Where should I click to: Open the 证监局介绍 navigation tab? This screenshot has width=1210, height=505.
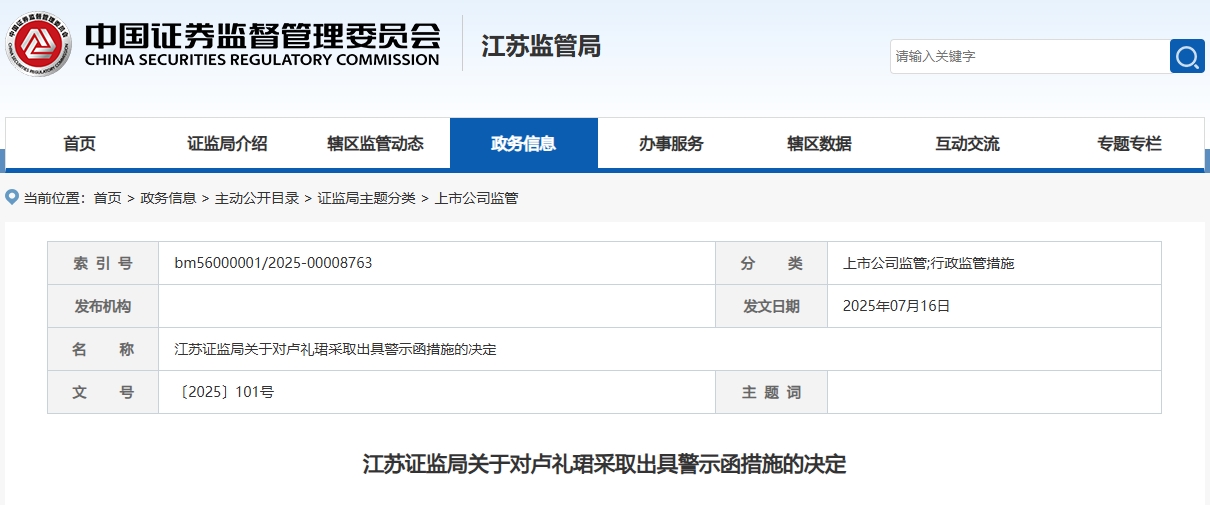(x=228, y=143)
